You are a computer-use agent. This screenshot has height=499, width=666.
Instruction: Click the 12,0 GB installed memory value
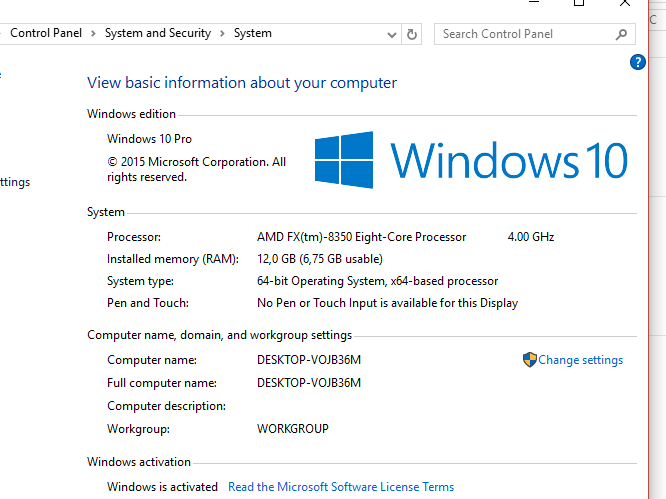(320, 259)
